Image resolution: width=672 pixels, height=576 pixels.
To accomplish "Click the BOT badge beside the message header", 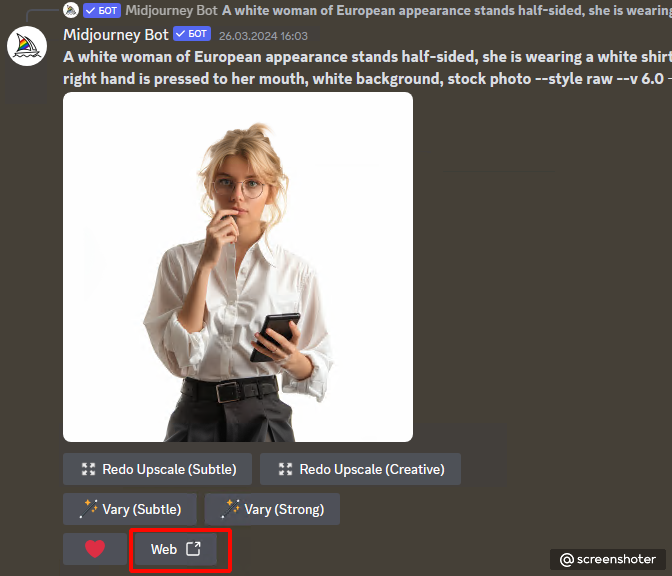I will [192, 33].
